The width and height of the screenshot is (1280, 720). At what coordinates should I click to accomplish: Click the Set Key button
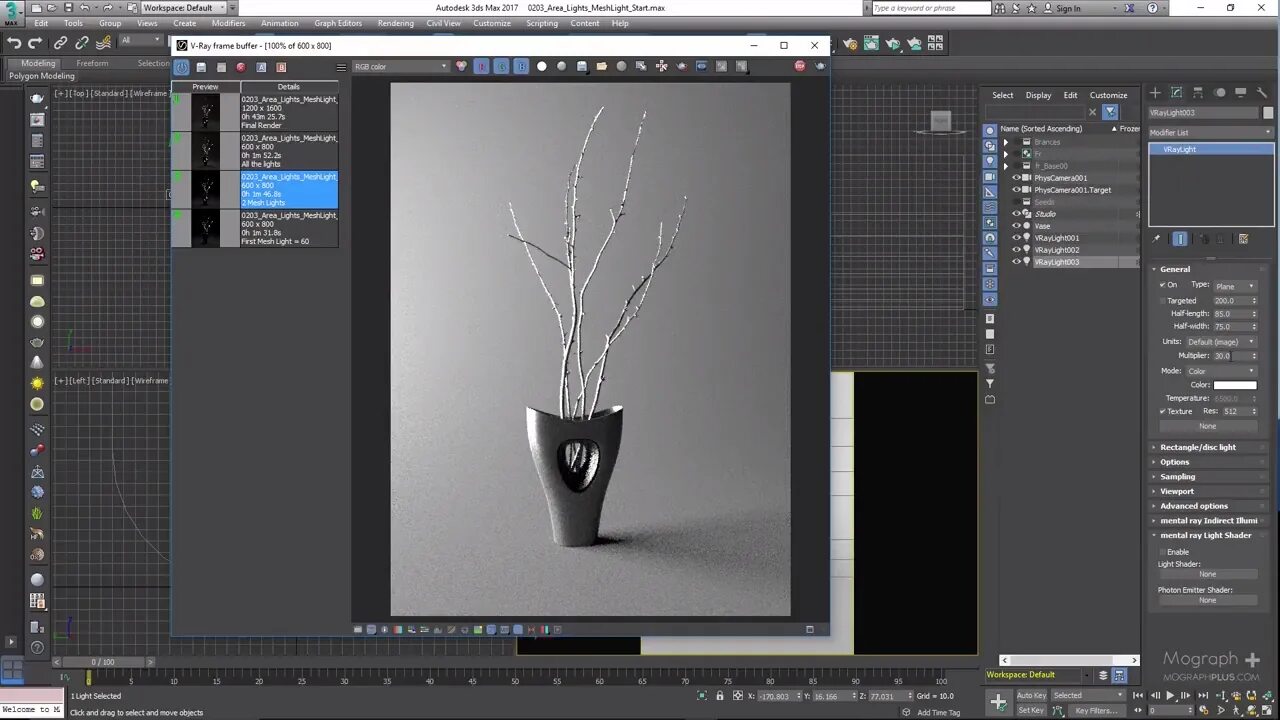1031,710
